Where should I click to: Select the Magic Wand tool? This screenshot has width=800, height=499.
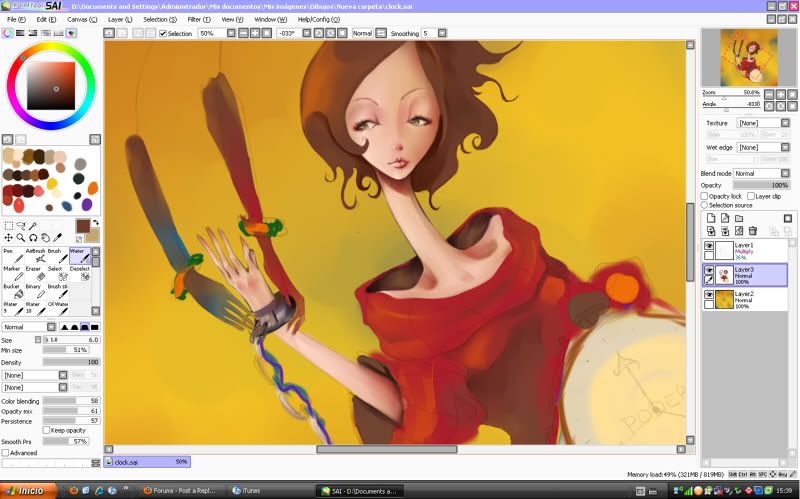33,226
